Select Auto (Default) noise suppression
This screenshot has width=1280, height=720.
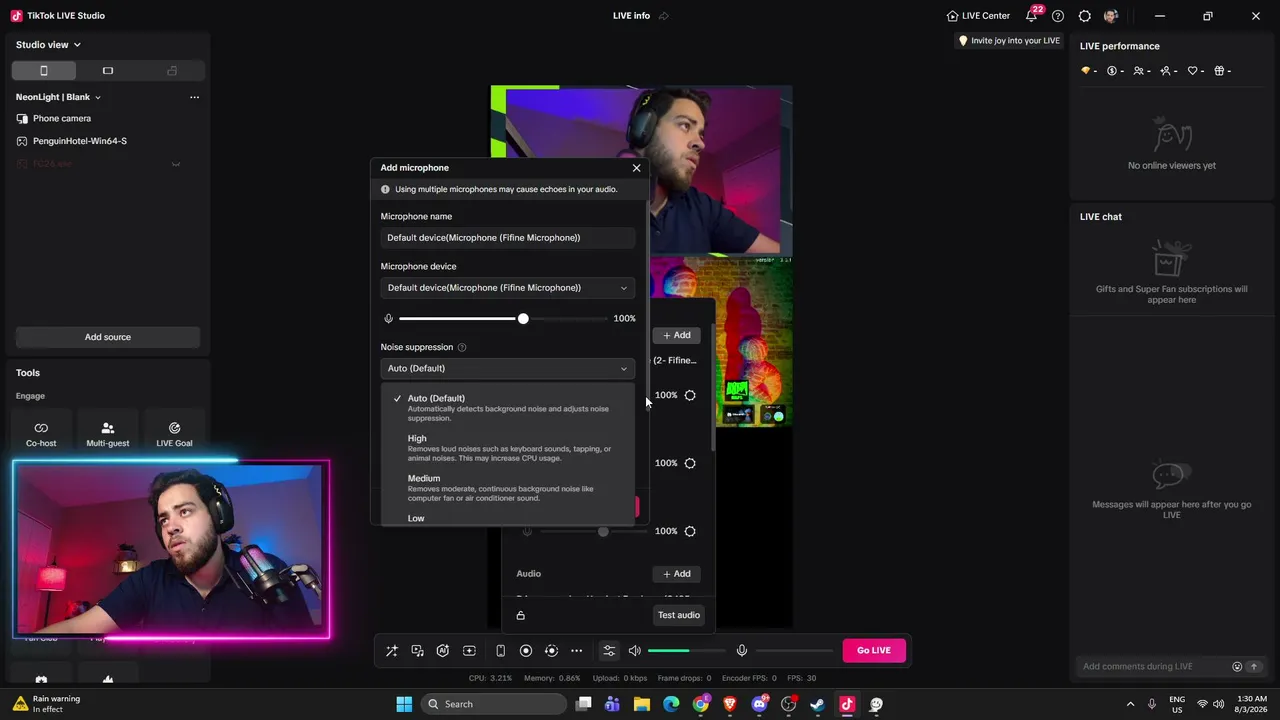[x=508, y=407]
